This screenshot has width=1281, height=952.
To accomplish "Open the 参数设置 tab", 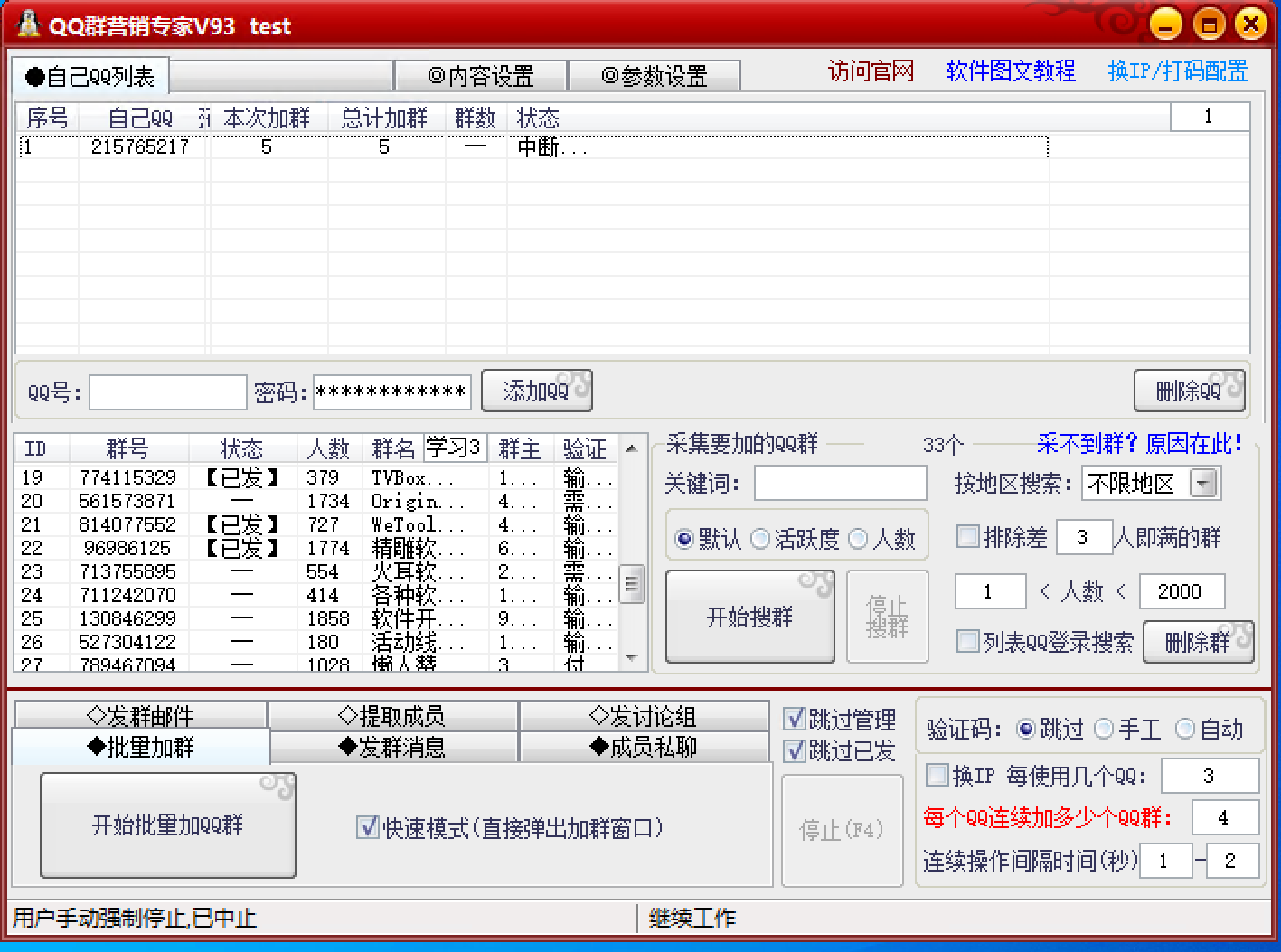I will [x=655, y=76].
